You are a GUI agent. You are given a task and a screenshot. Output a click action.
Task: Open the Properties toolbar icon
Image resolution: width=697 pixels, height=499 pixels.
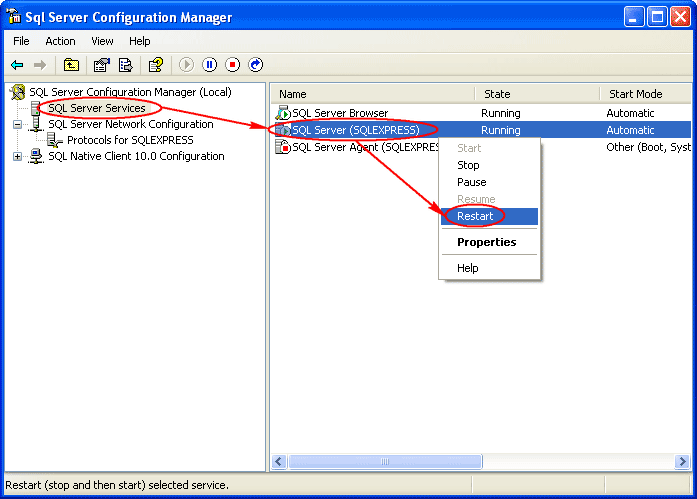[x=101, y=65]
